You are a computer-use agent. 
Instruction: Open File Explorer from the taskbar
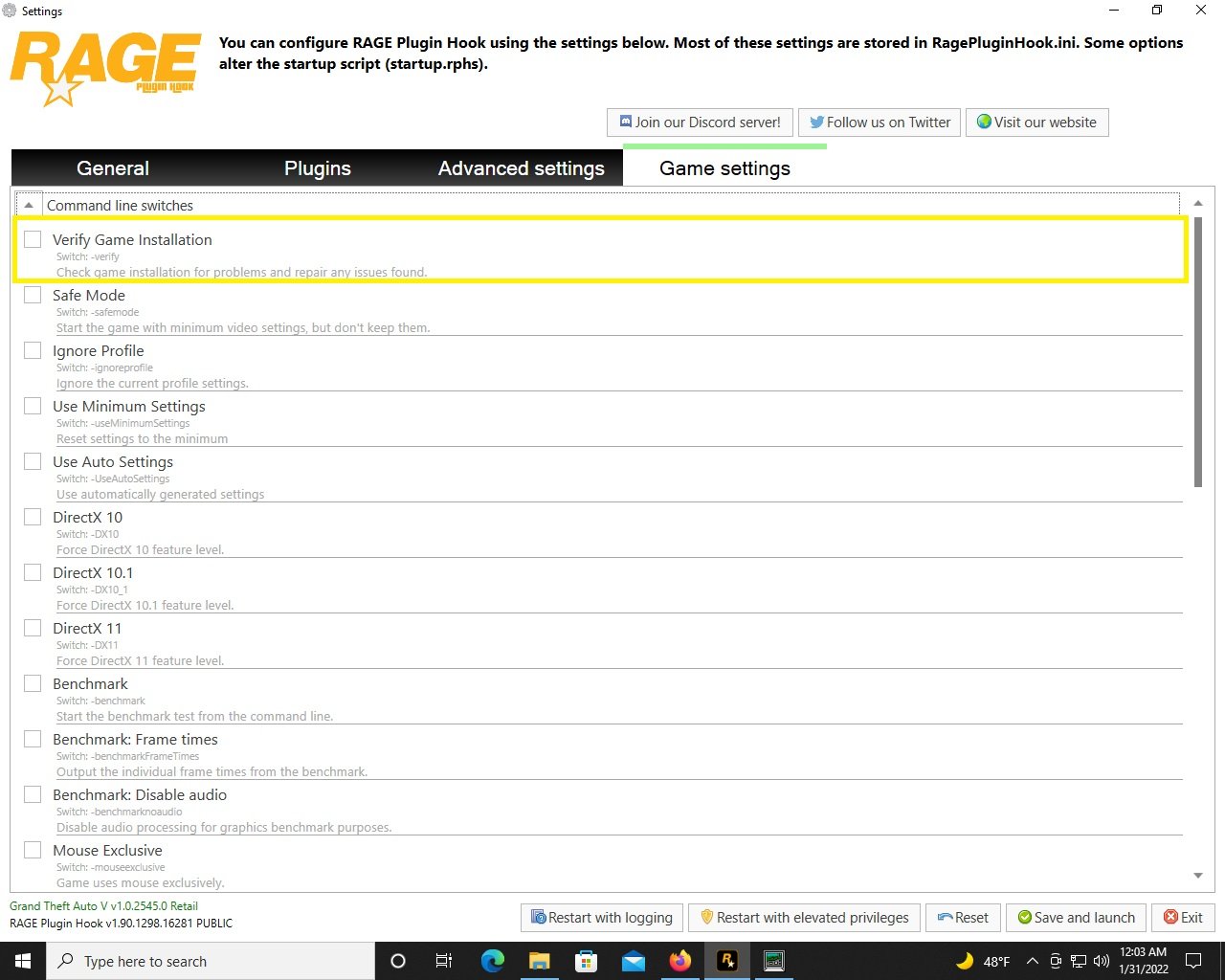click(540, 961)
